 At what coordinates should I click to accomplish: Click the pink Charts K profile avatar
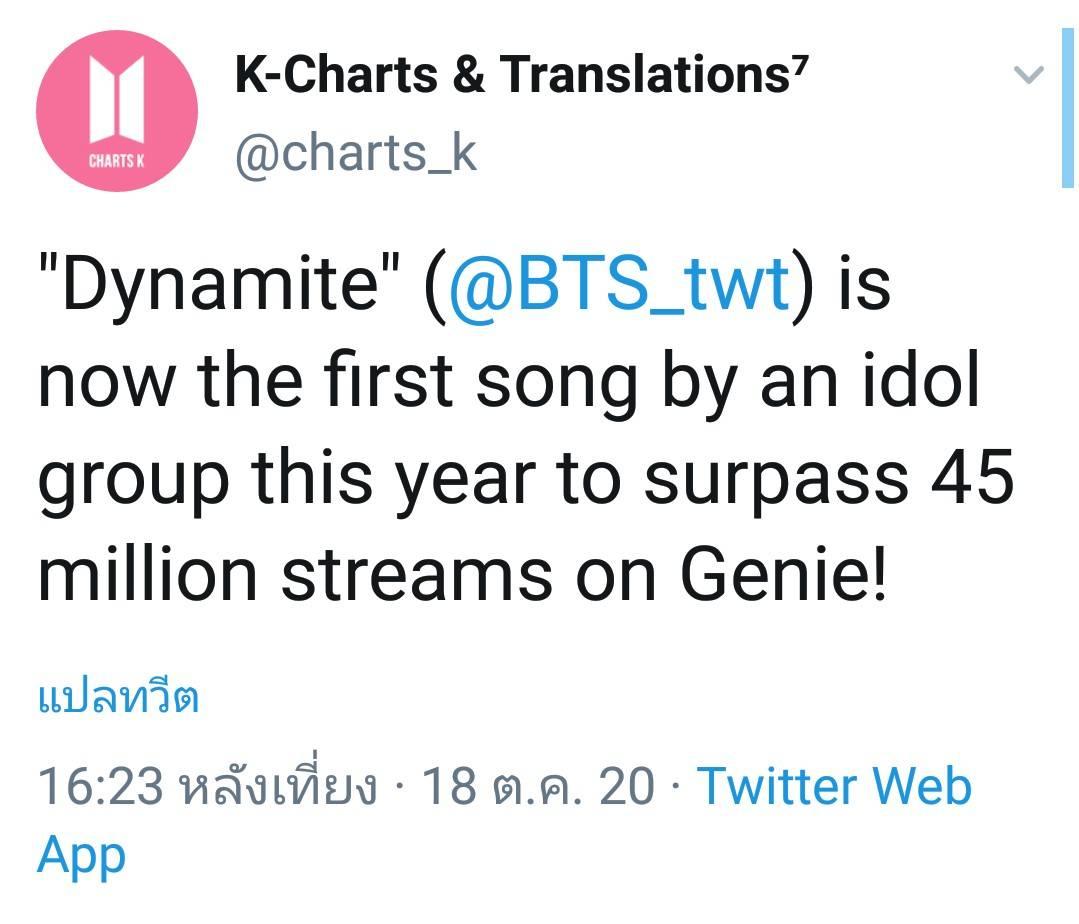(x=116, y=110)
